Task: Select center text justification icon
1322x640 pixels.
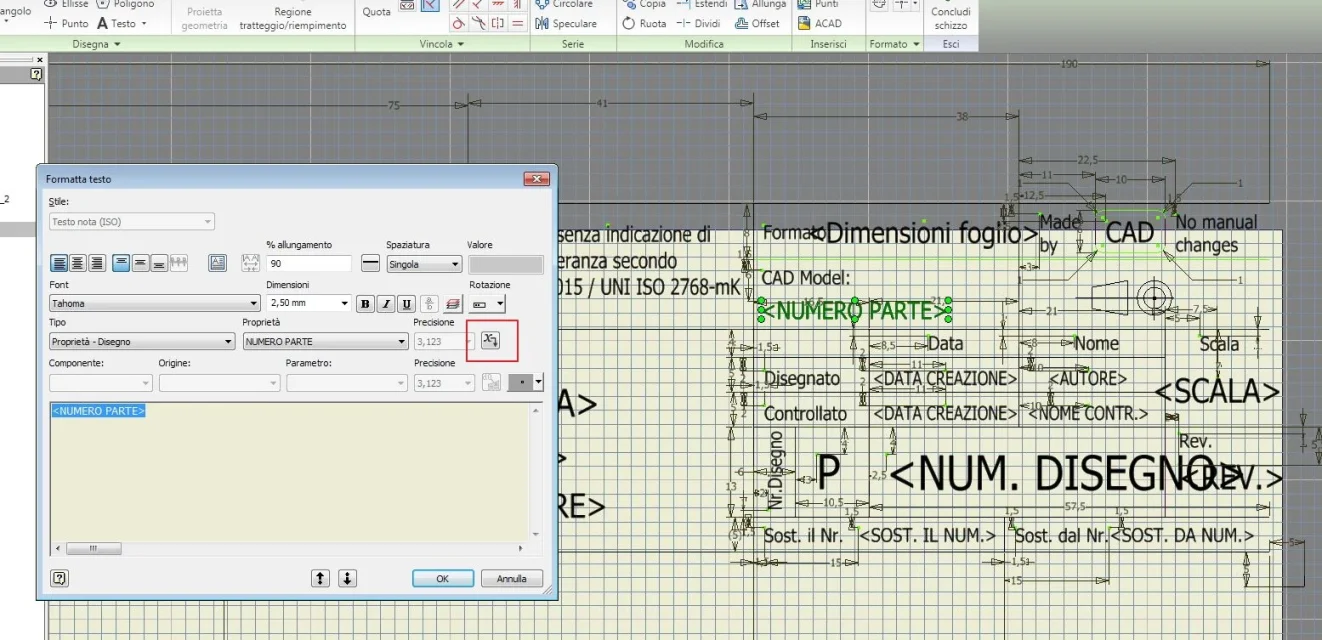Action: [x=78, y=264]
